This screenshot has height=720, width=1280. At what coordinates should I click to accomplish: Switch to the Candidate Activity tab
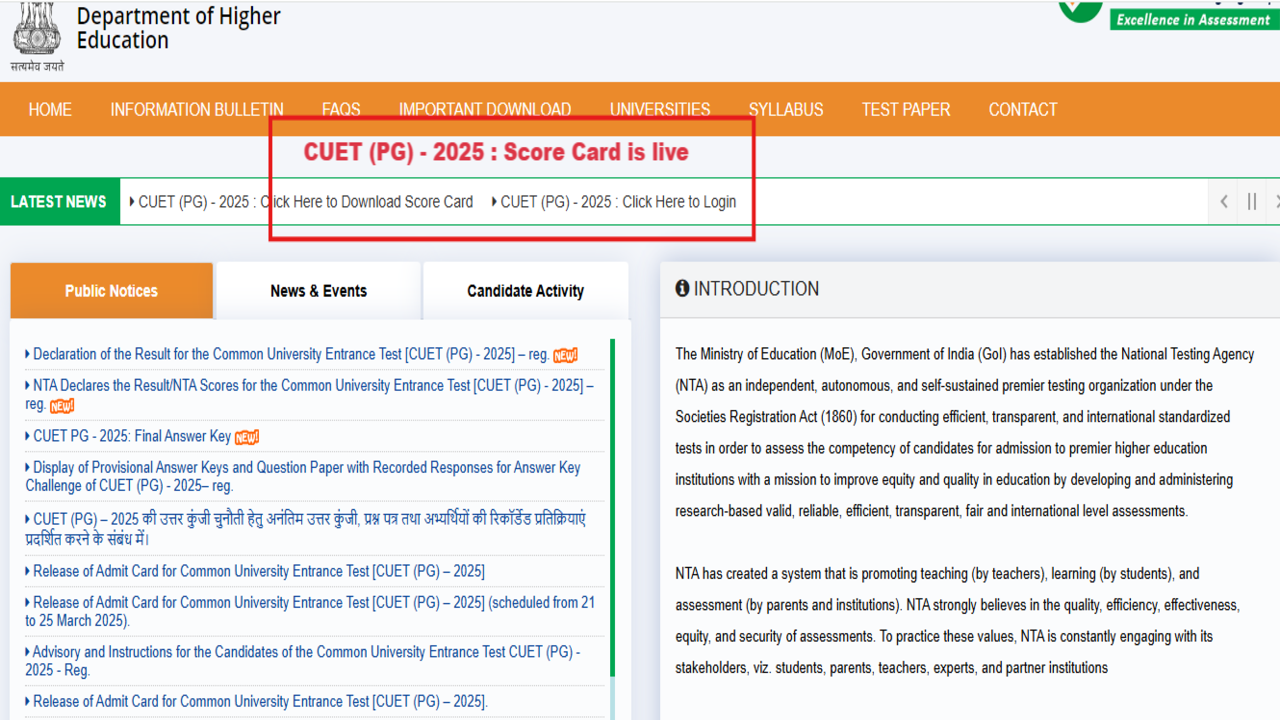pos(525,291)
